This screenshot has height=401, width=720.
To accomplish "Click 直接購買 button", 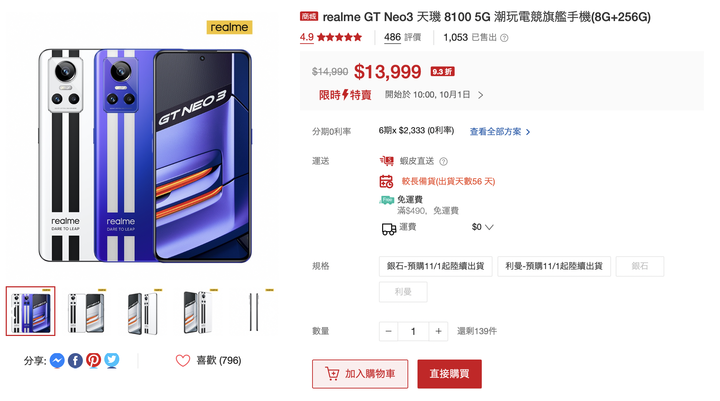I will [x=450, y=374].
